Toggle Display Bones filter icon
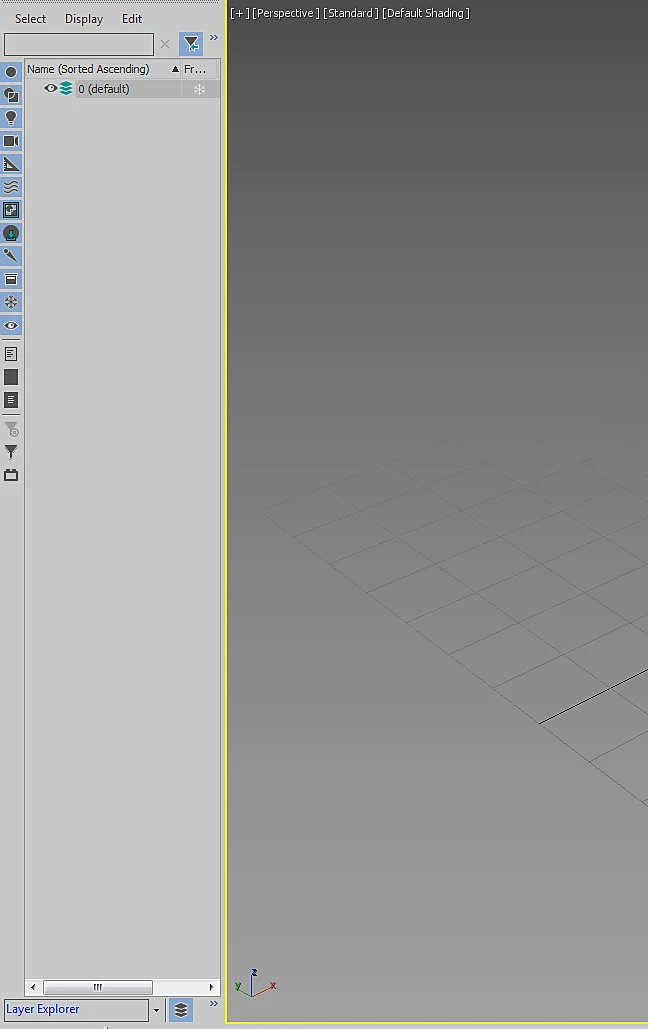This screenshot has height=1029, width=648. tap(11, 256)
